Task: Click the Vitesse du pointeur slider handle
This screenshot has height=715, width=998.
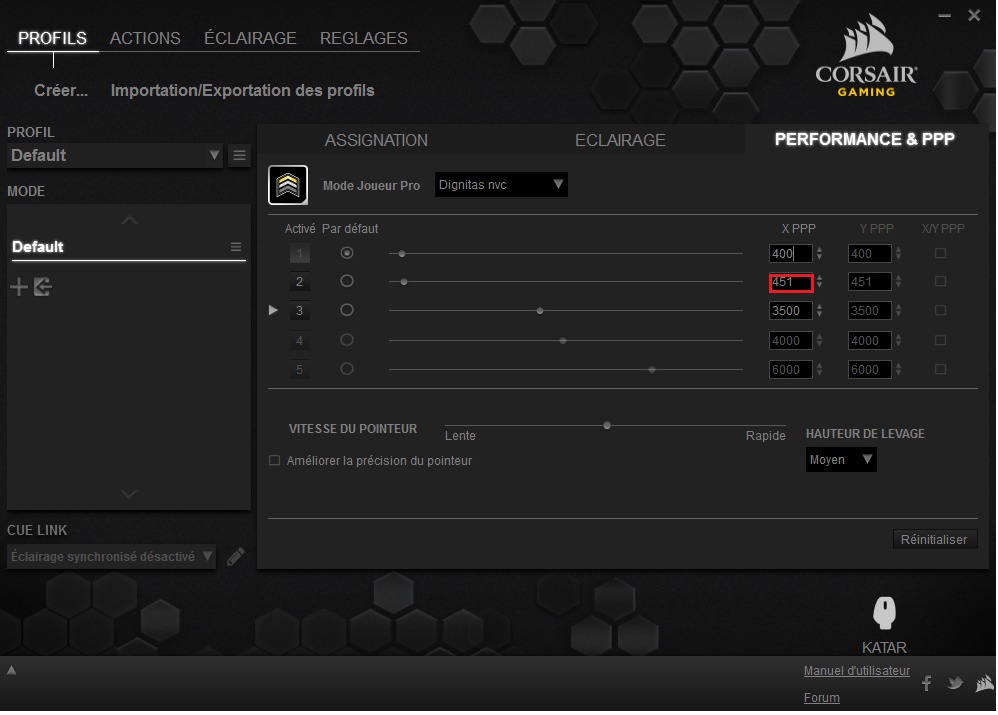Action: (x=607, y=425)
